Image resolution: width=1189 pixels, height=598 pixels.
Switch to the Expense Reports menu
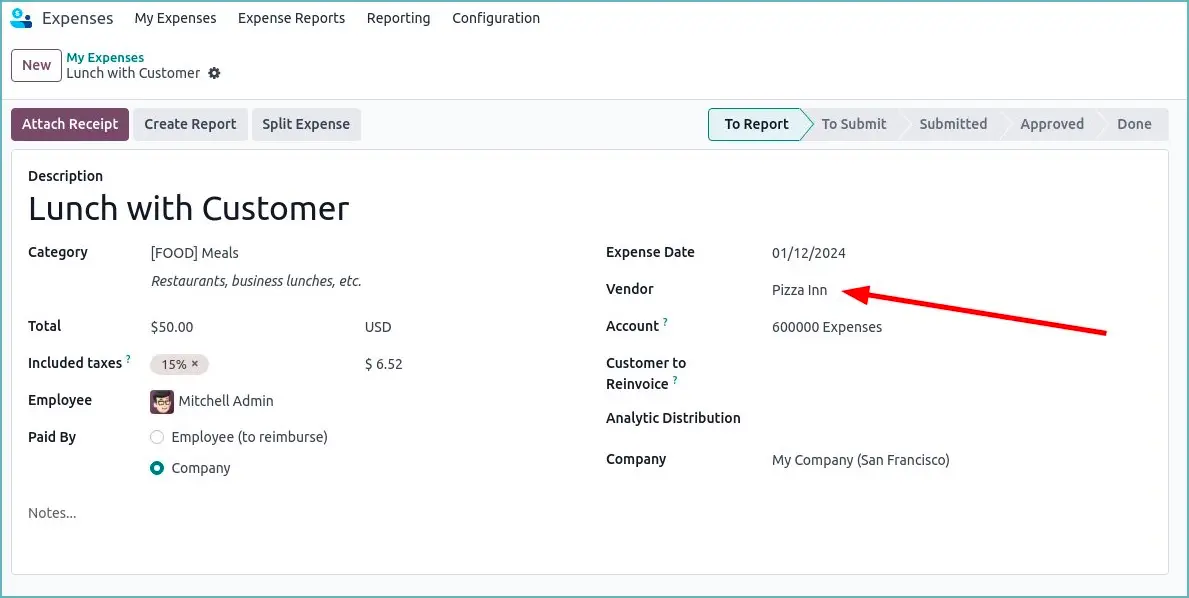[291, 18]
